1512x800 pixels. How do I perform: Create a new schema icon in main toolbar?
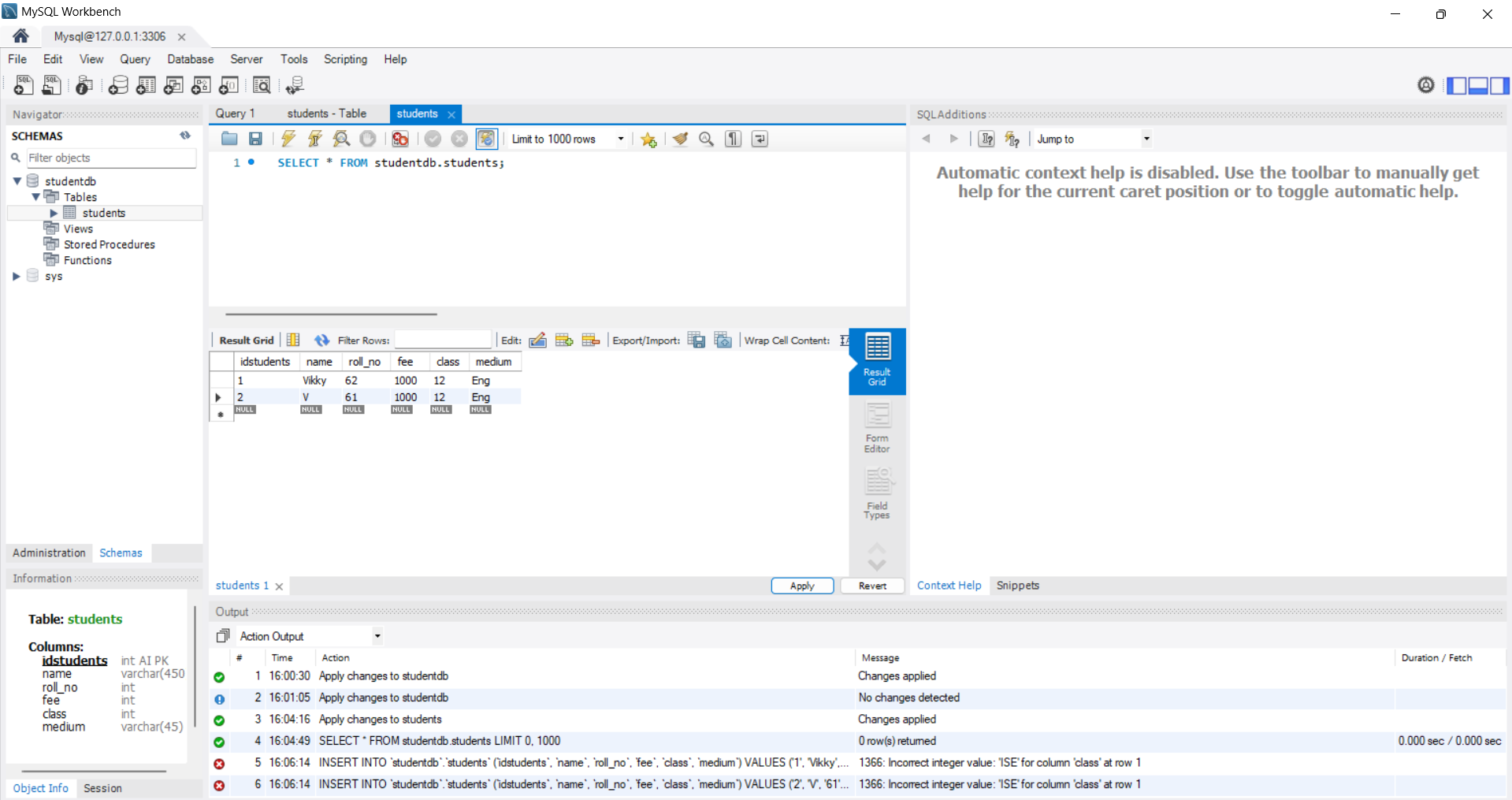click(x=118, y=85)
